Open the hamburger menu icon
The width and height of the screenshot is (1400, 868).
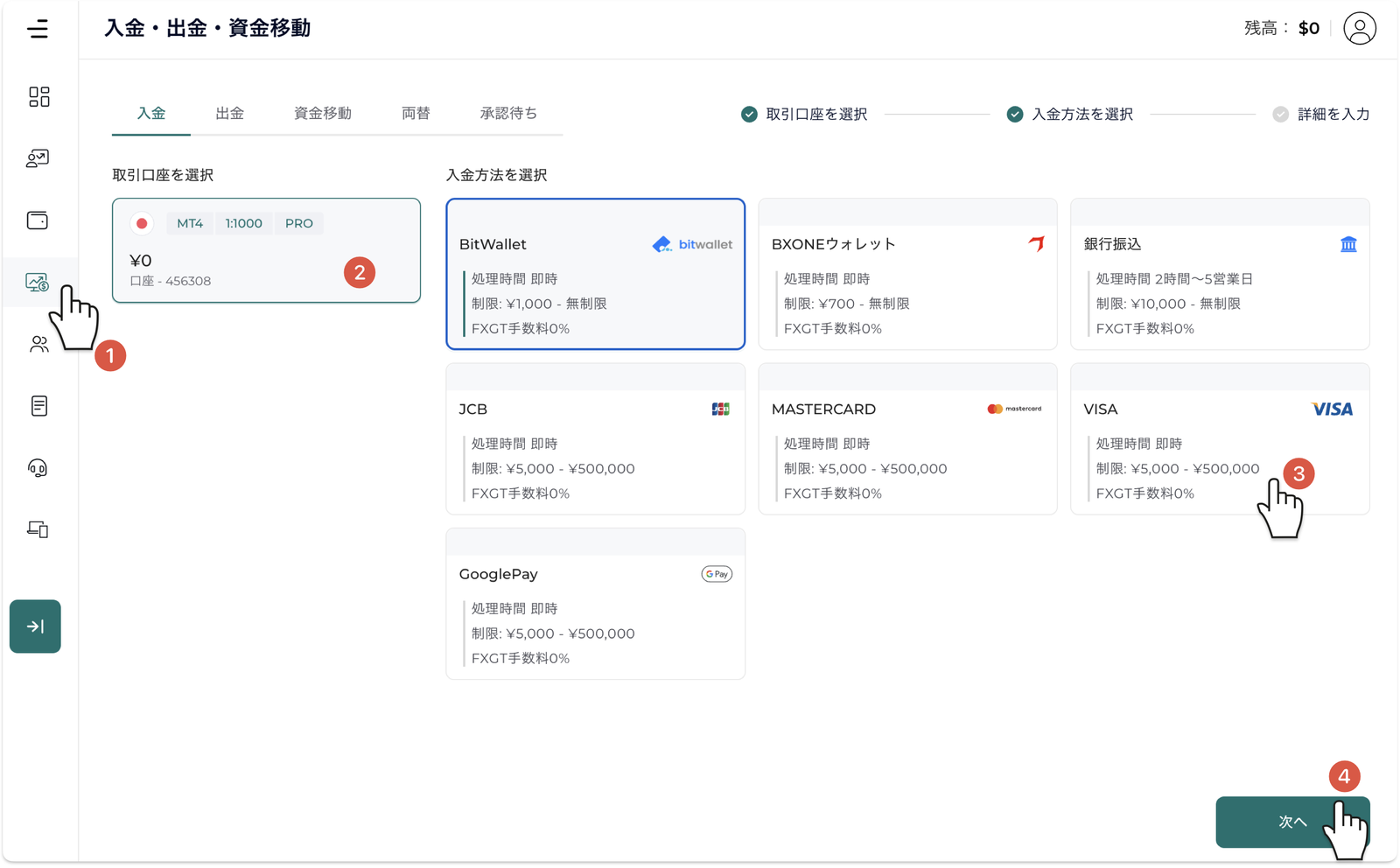point(38,29)
